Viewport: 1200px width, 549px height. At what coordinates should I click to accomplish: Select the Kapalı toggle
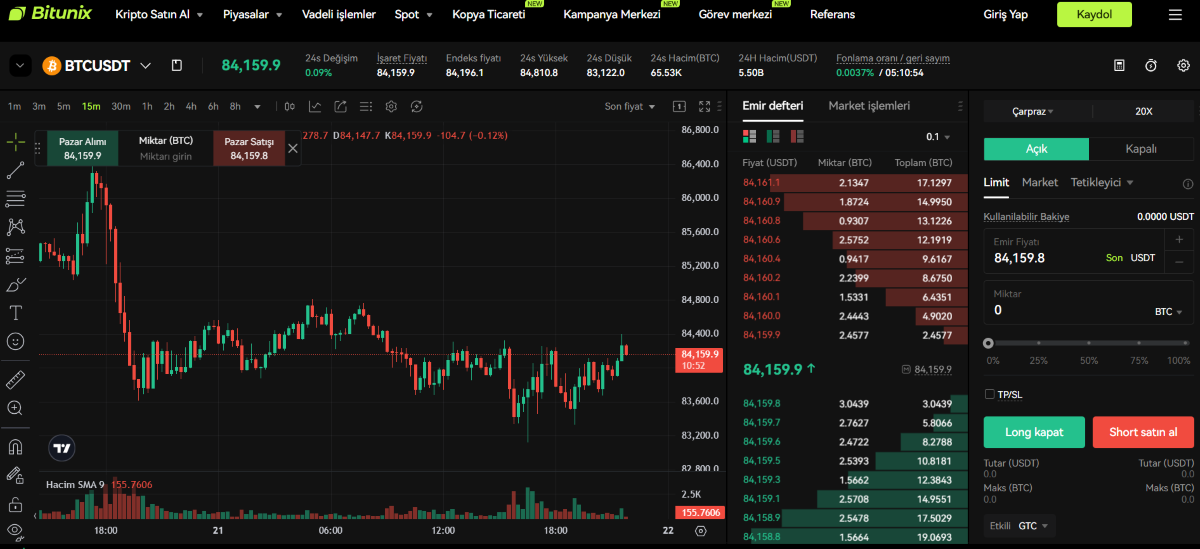(x=1141, y=148)
